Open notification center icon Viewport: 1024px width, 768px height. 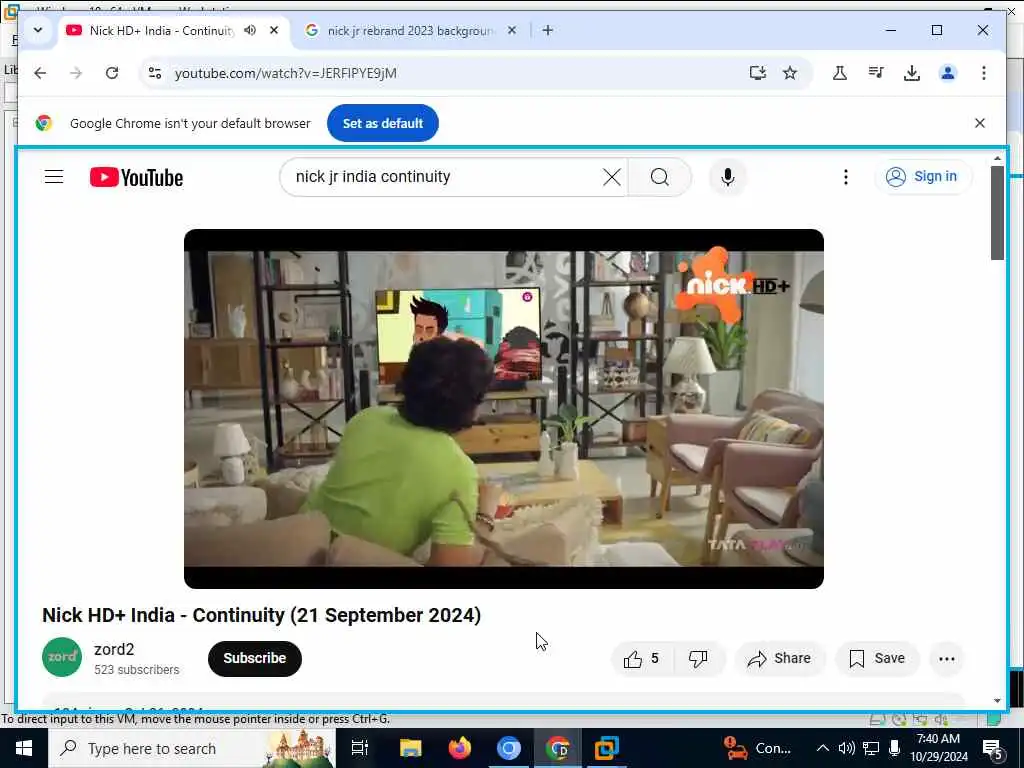coord(993,749)
